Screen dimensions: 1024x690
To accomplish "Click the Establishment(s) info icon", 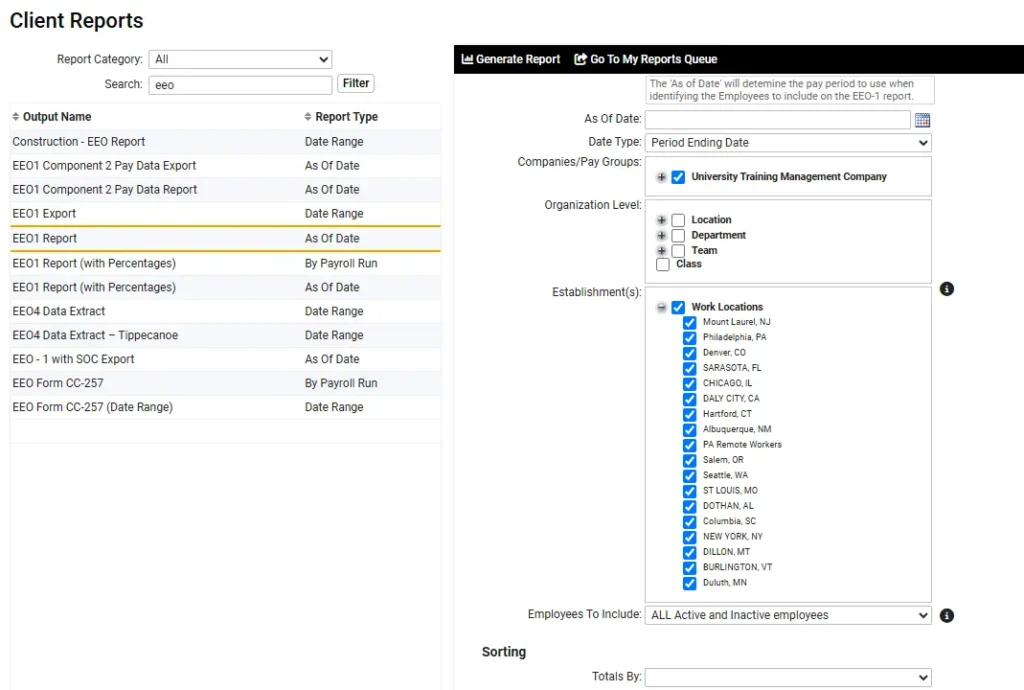I will [x=946, y=289].
